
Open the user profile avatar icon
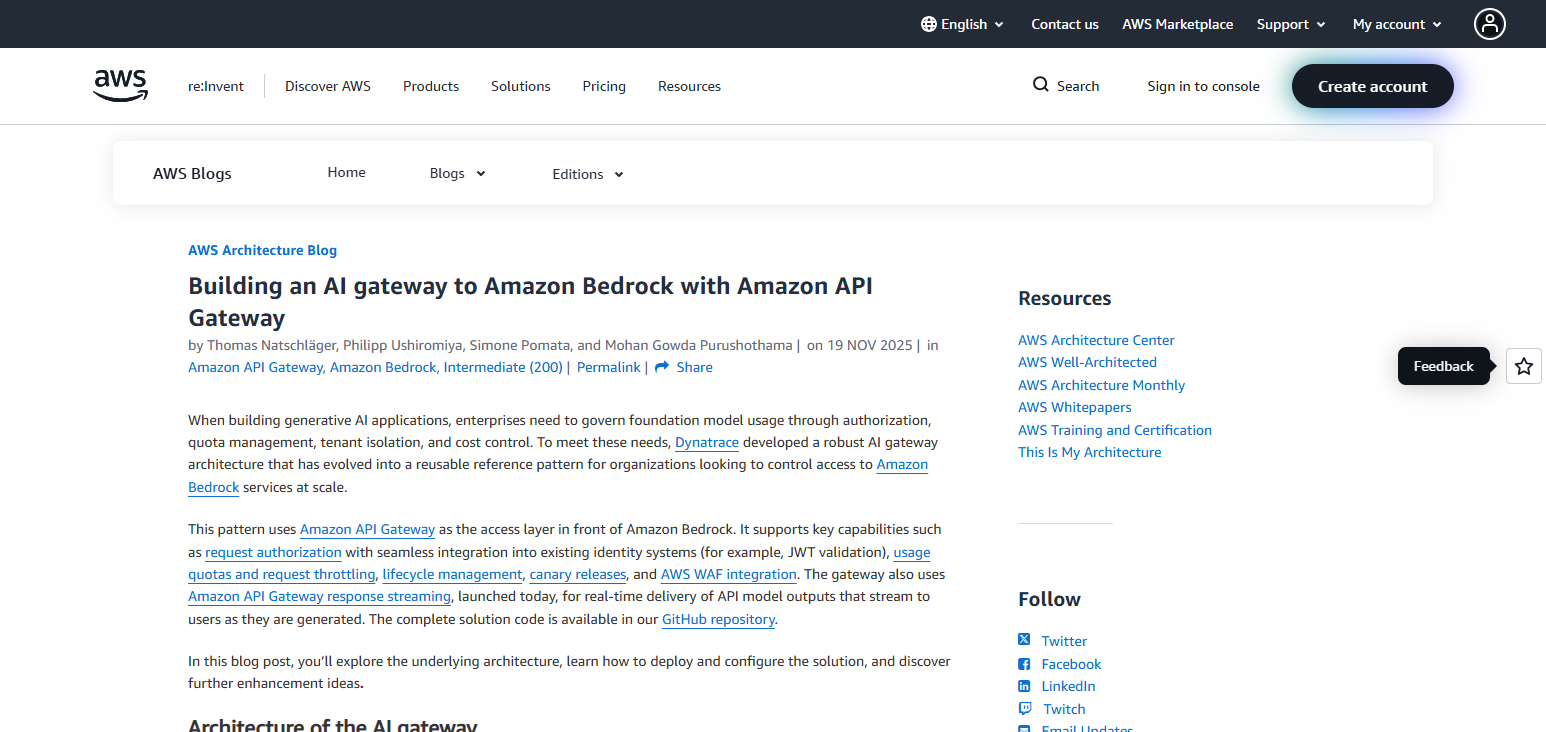[1489, 24]
